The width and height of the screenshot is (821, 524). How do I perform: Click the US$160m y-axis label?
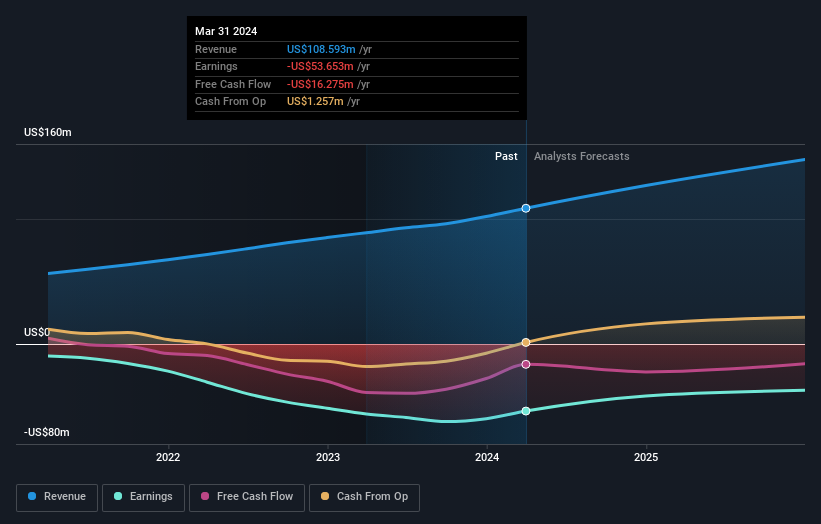point(48,132)
